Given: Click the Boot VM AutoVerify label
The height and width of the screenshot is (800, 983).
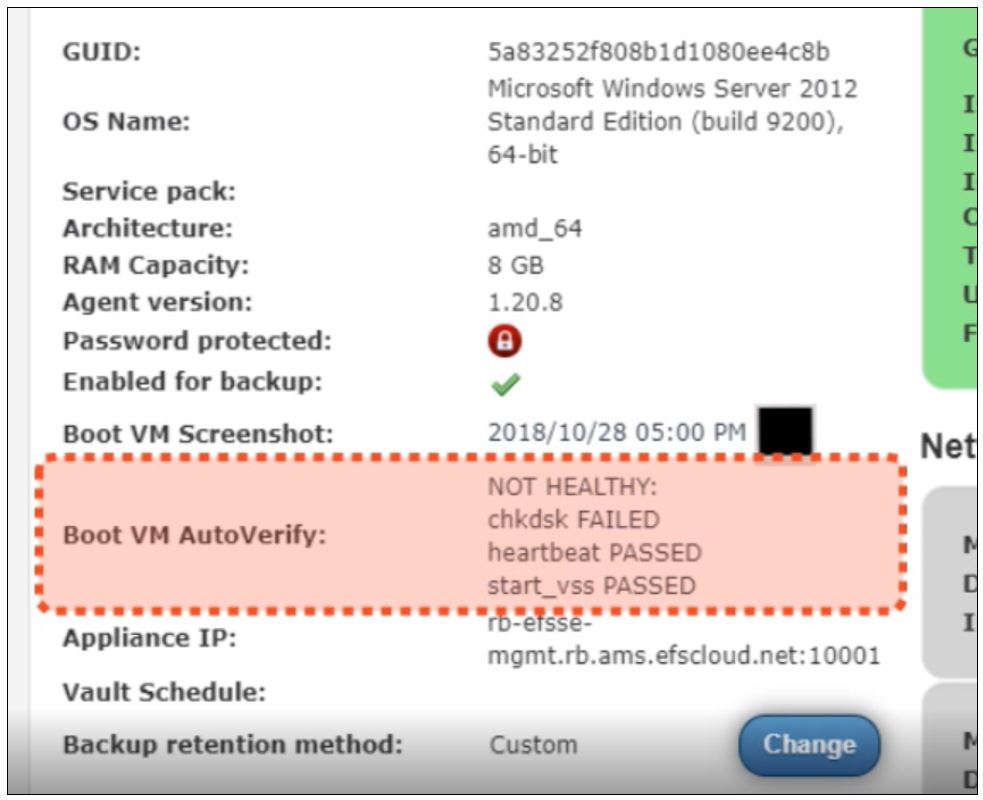Looking at the screenshot, I should click(194, 535).
